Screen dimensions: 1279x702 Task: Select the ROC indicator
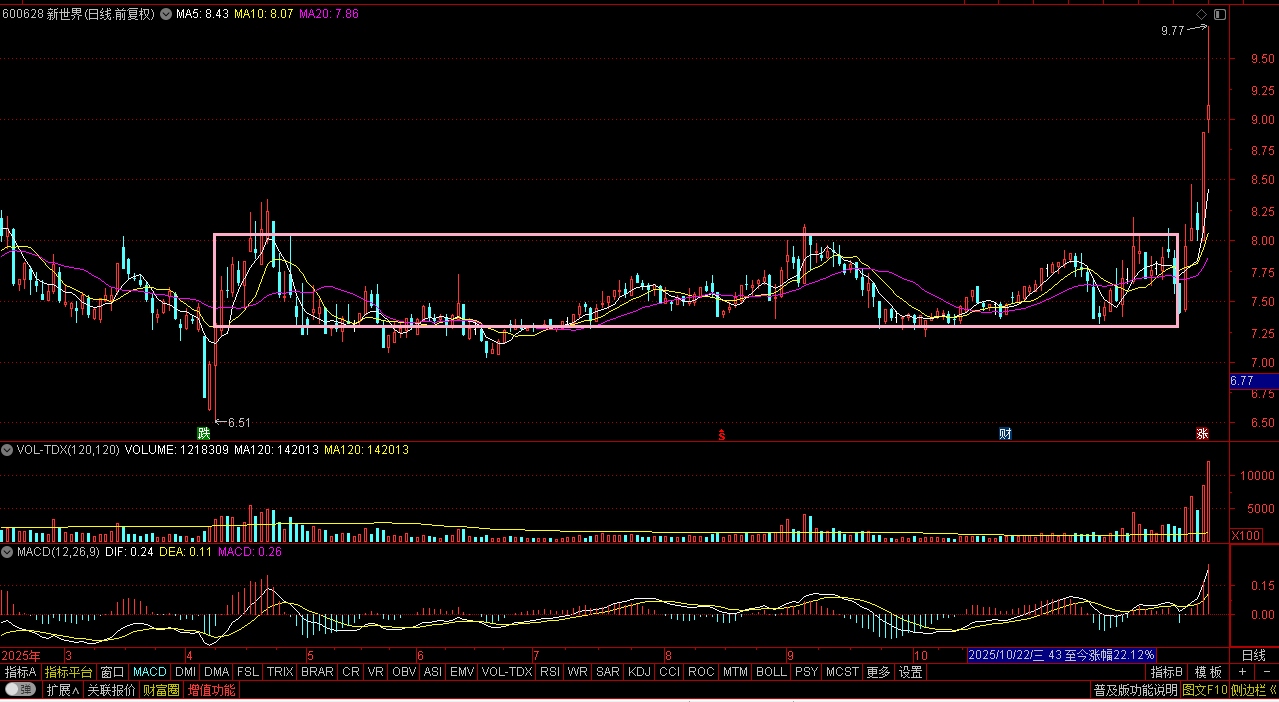coord(702,672)
